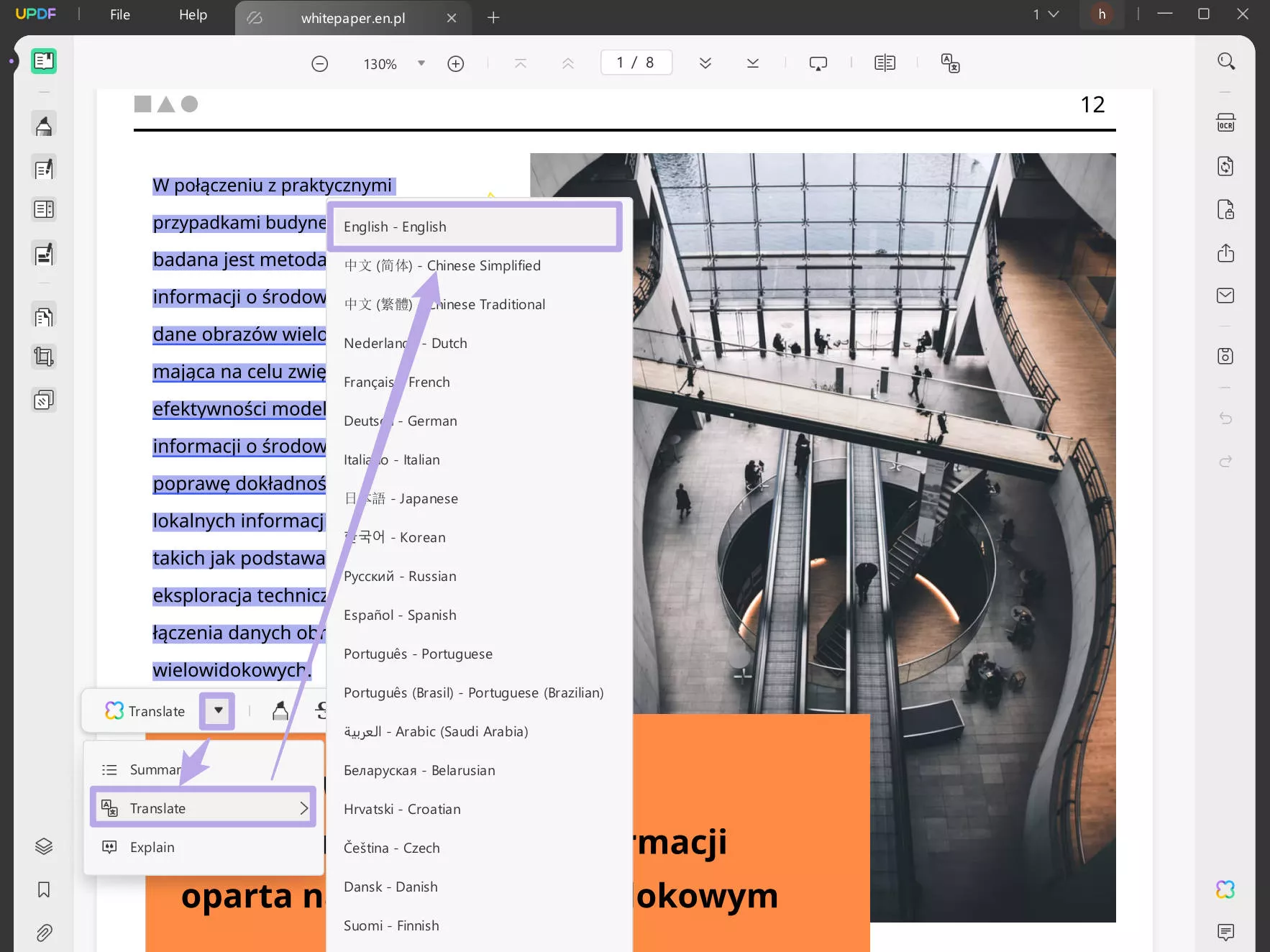Select Explain from the context menu

point(151,847)
